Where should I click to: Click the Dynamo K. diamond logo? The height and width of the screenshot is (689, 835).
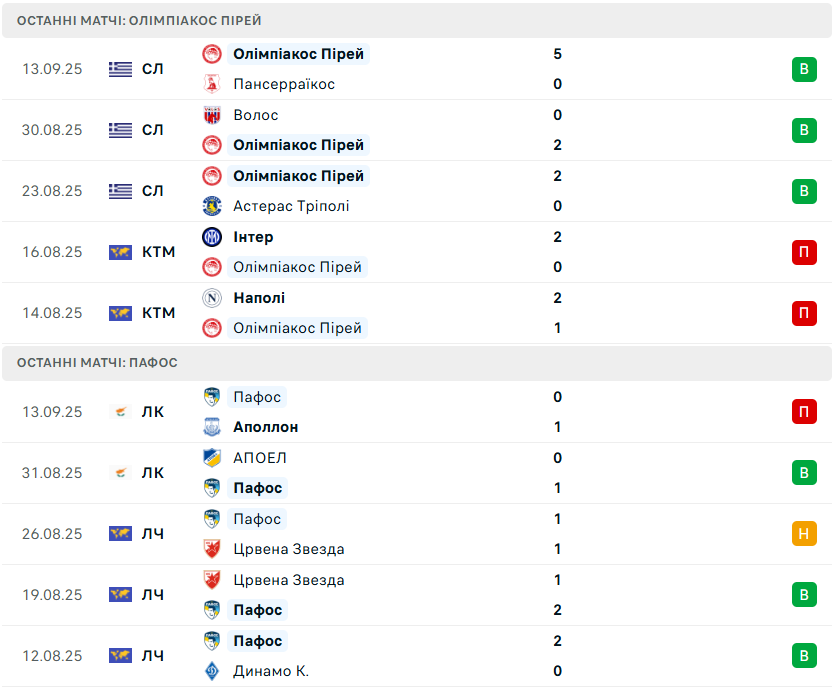(212, 671)
